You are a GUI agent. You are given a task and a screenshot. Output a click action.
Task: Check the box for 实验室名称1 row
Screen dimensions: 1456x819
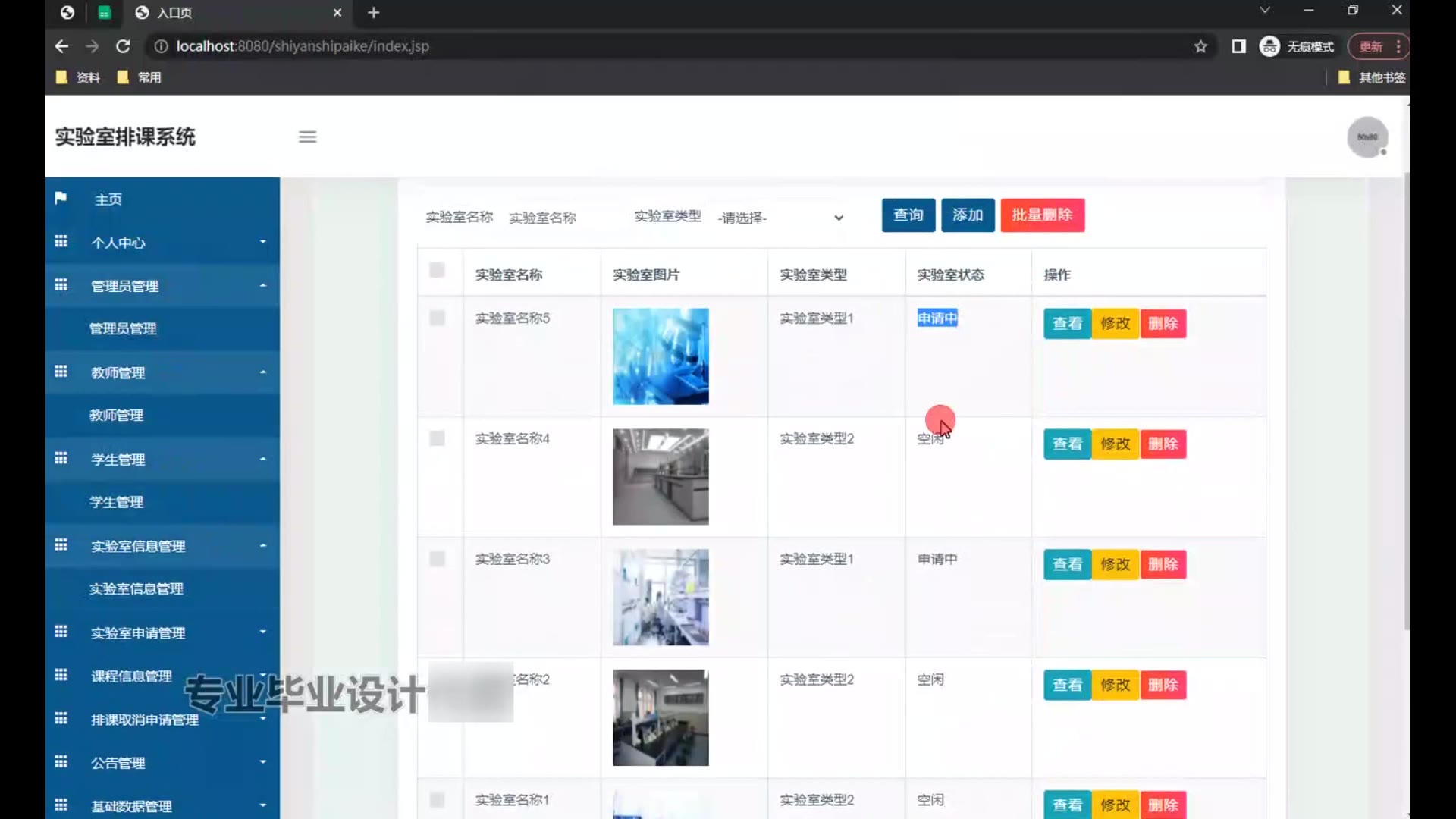coord(437,800)
